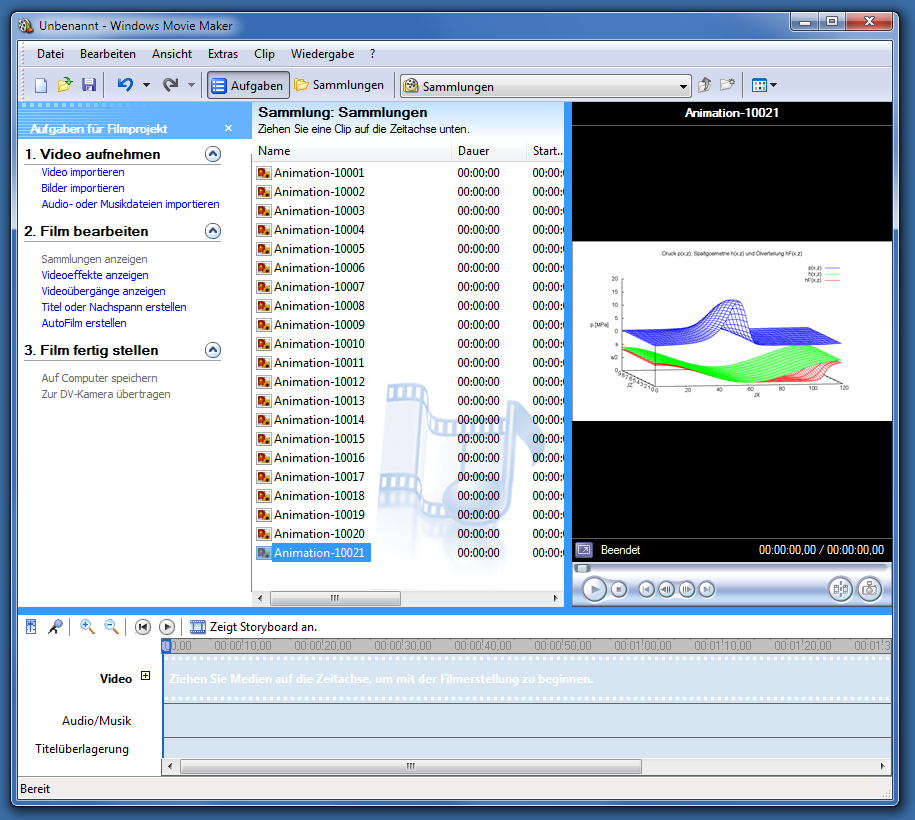Select the clip Animation-10001
Image resolution: width=915 pixels, height=820 pixels.
coord(319,173)
